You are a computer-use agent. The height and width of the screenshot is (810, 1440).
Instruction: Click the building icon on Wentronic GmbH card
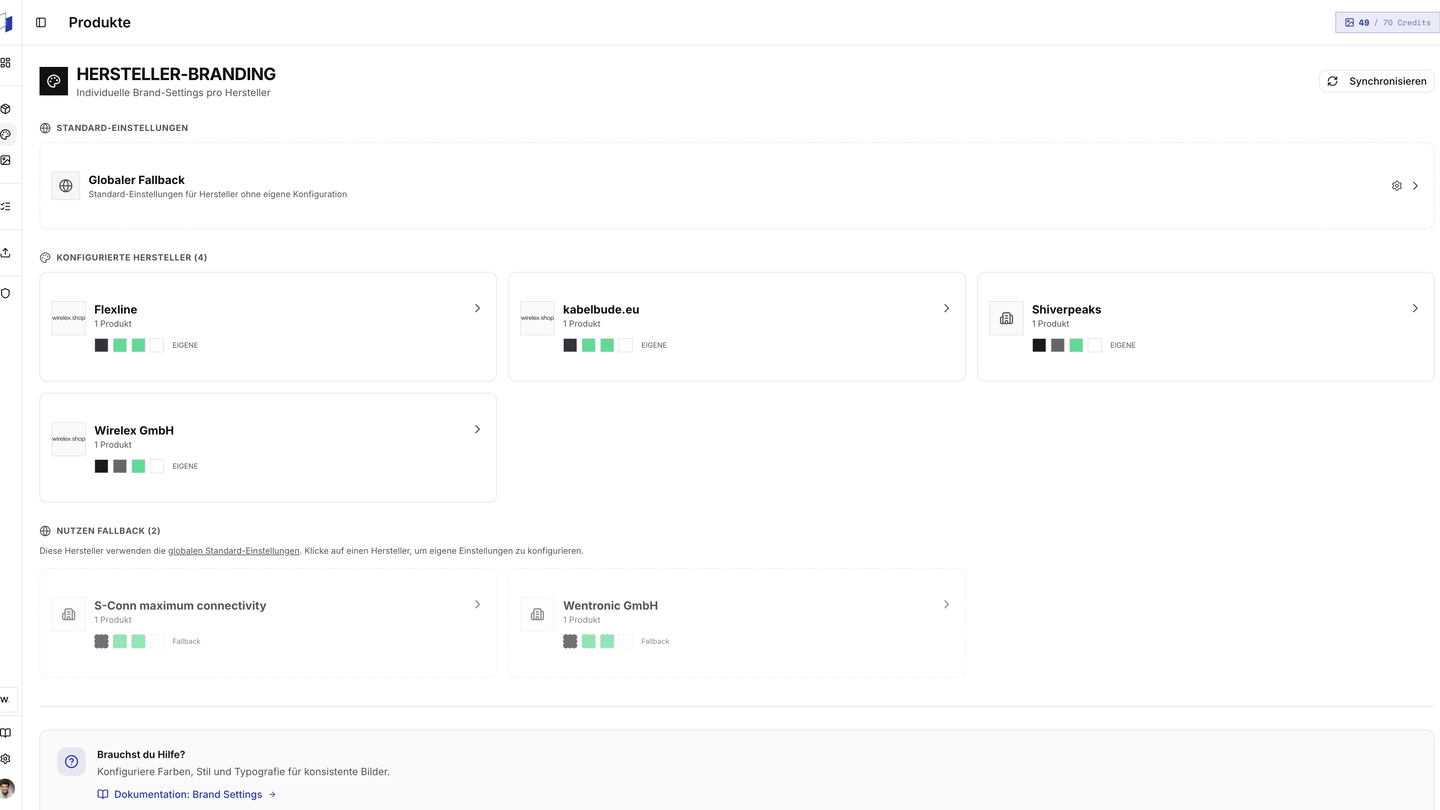click(537, 614)
